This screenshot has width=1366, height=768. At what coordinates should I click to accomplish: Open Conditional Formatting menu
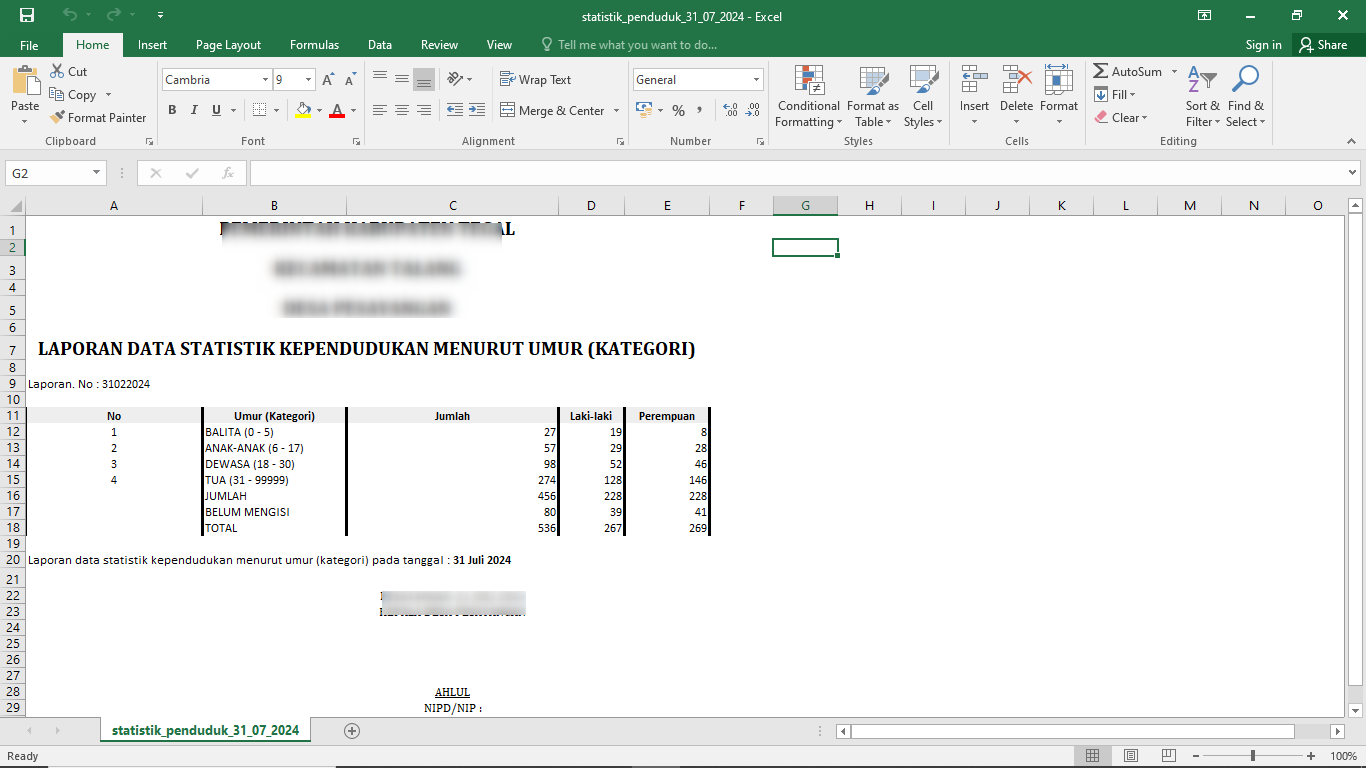pyautogui.click(x=809, y=97)
